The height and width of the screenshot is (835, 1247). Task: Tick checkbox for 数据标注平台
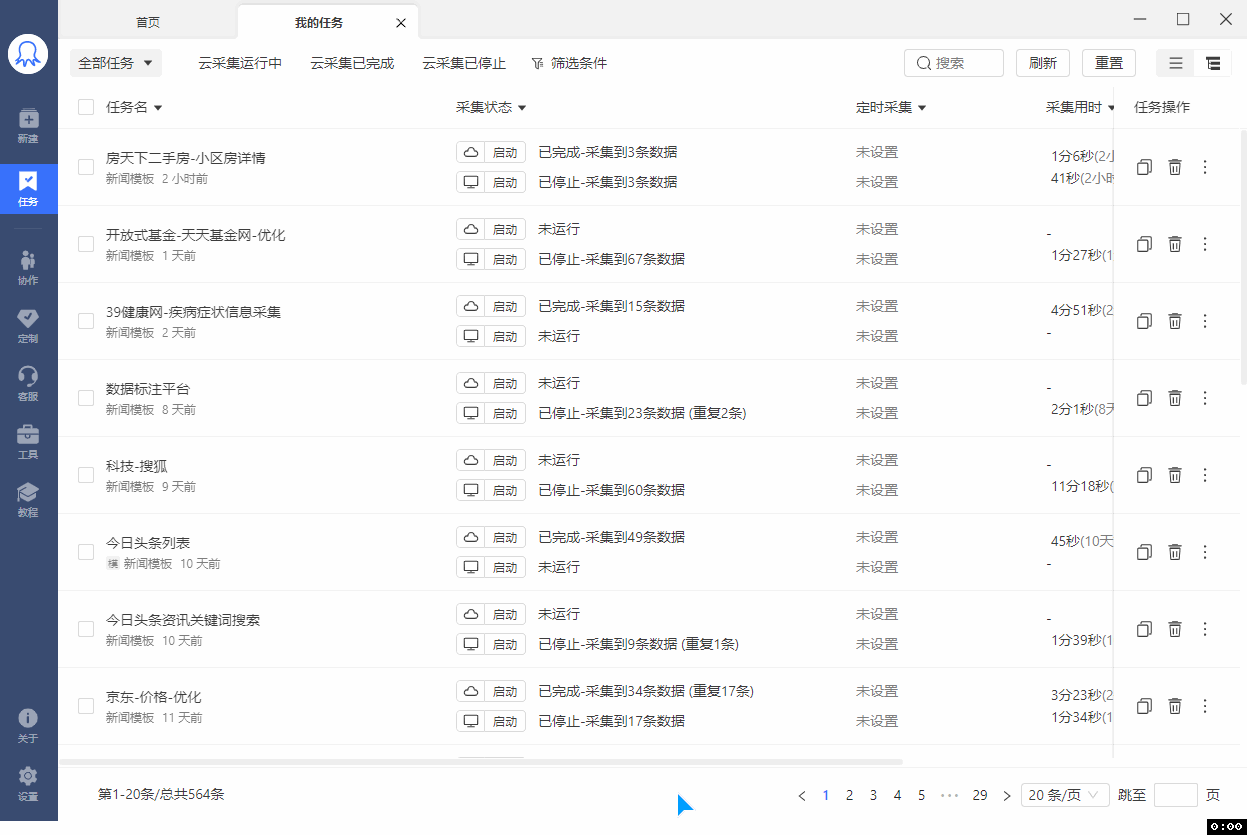(x=86, y=398)
